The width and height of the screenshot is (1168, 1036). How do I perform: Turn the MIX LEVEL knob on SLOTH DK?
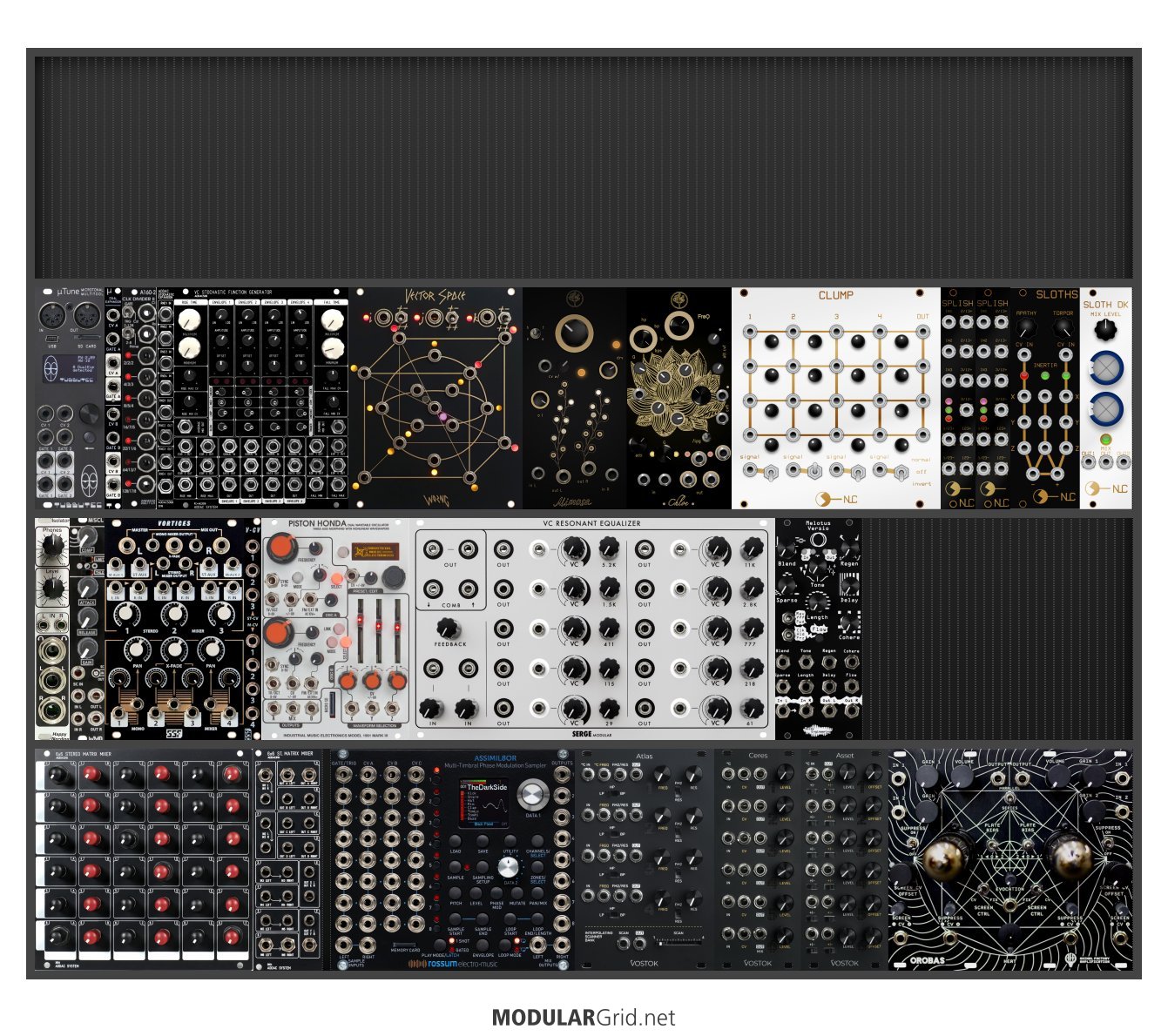[x=1106, y=329]
